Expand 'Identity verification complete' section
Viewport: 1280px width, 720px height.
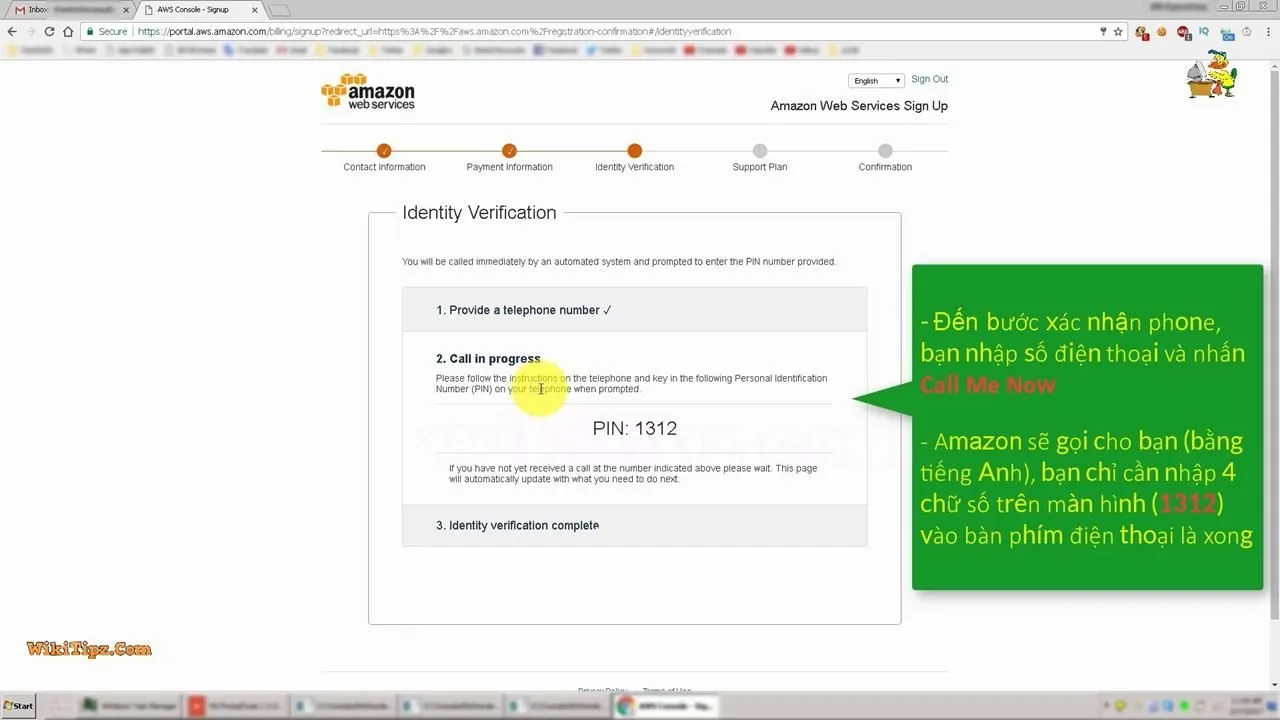click(x=635, y=525)
